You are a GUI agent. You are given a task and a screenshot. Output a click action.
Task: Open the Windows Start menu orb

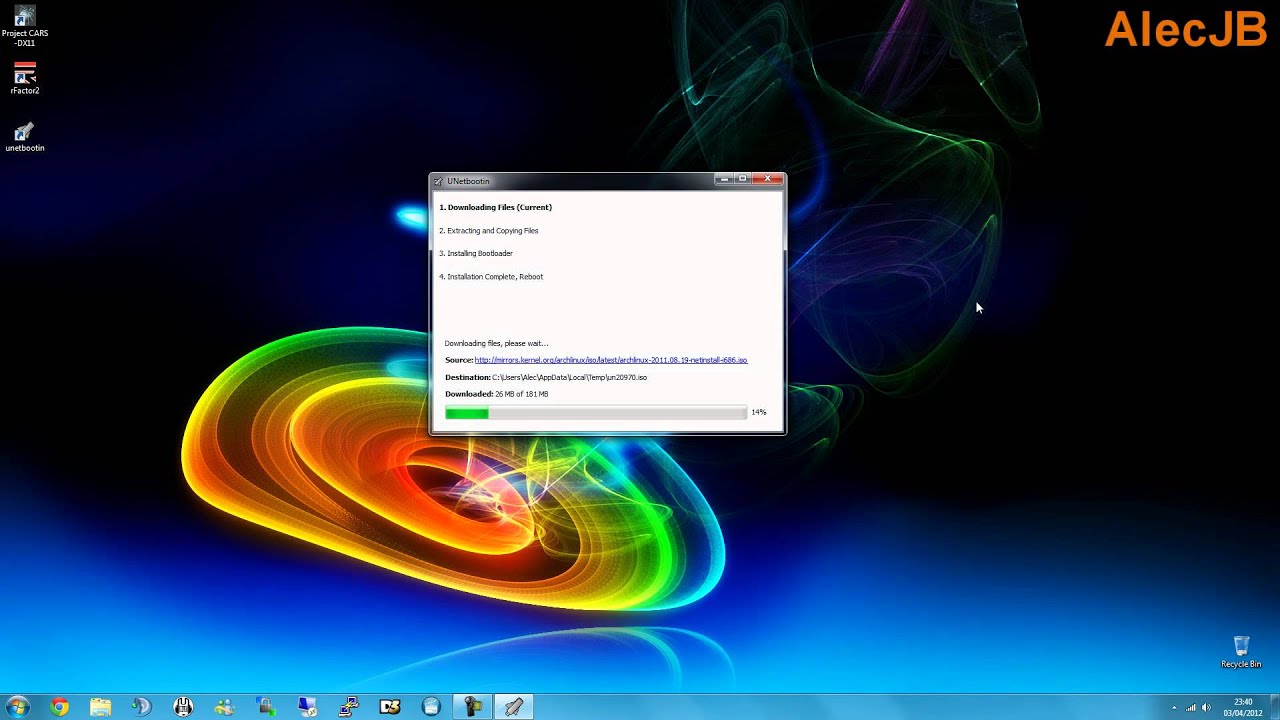tap(18, 707)
